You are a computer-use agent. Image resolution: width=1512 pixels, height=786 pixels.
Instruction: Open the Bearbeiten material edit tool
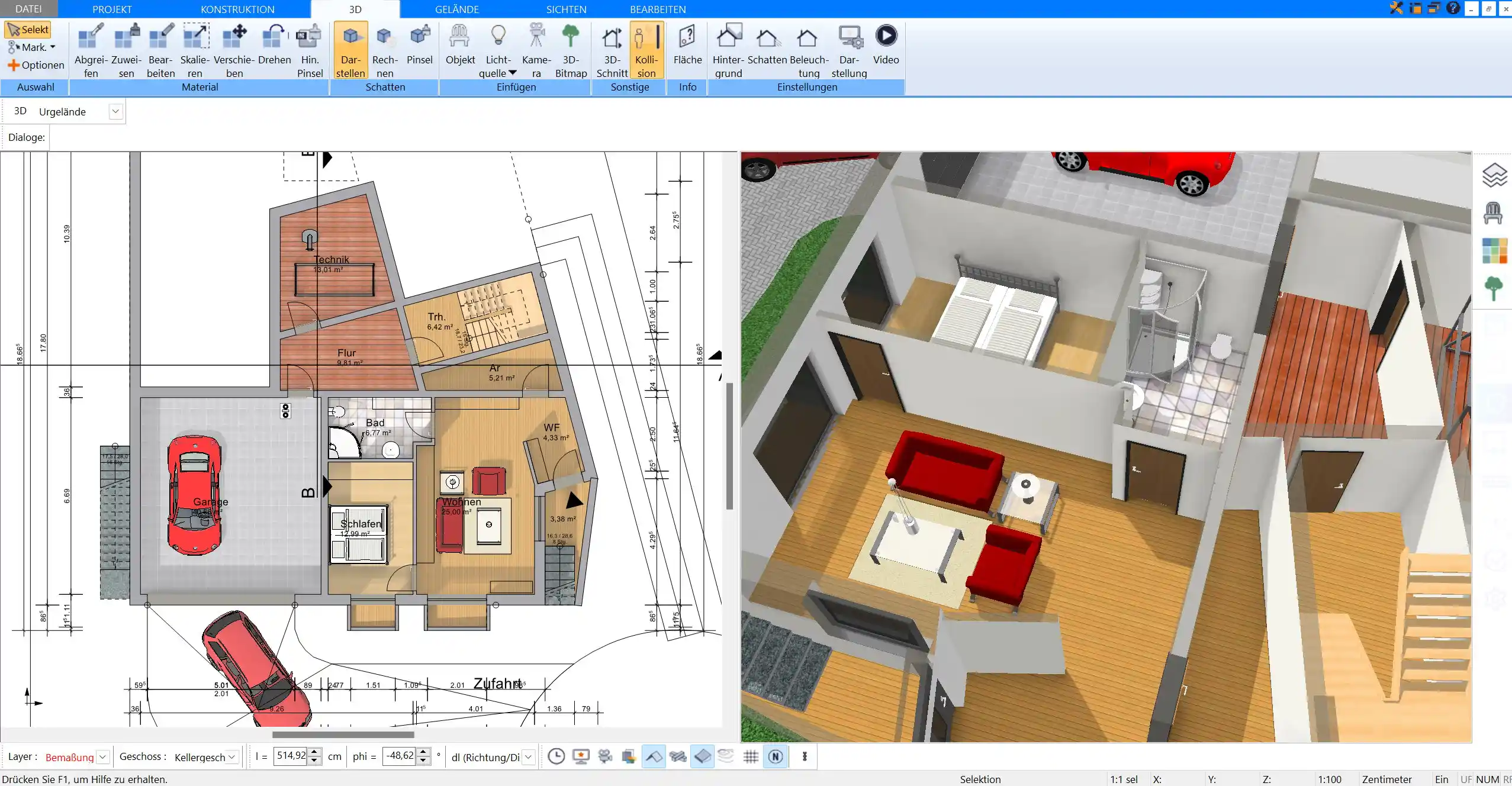coord(161,50)
